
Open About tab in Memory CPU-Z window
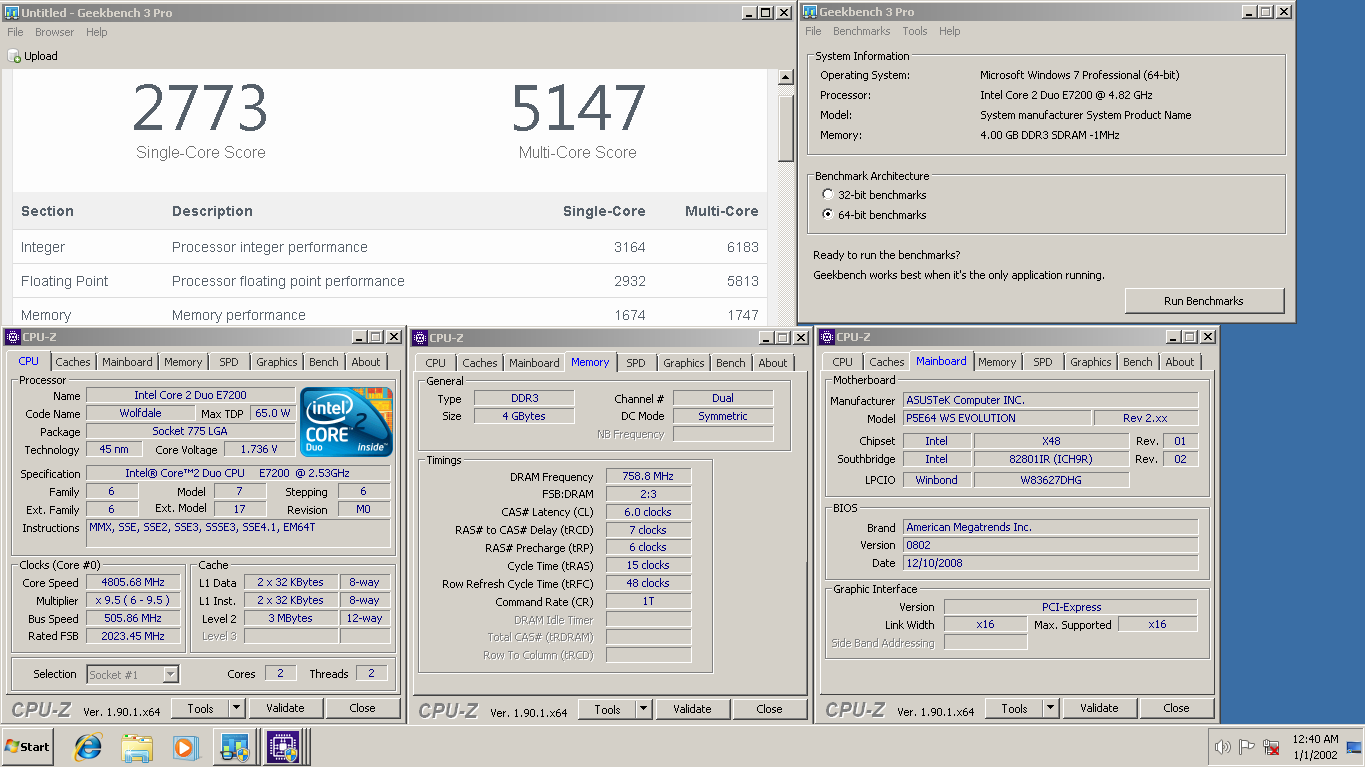[x=773, y=363]
